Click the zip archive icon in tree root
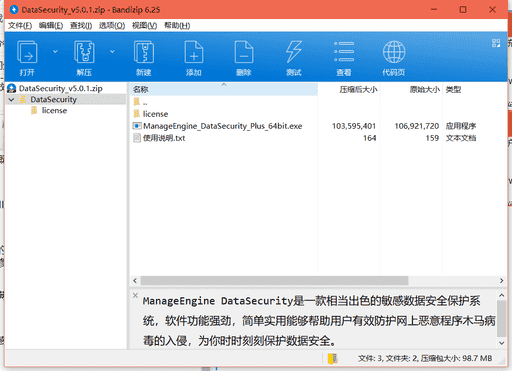The image size is (512, 371). (12, 88)
